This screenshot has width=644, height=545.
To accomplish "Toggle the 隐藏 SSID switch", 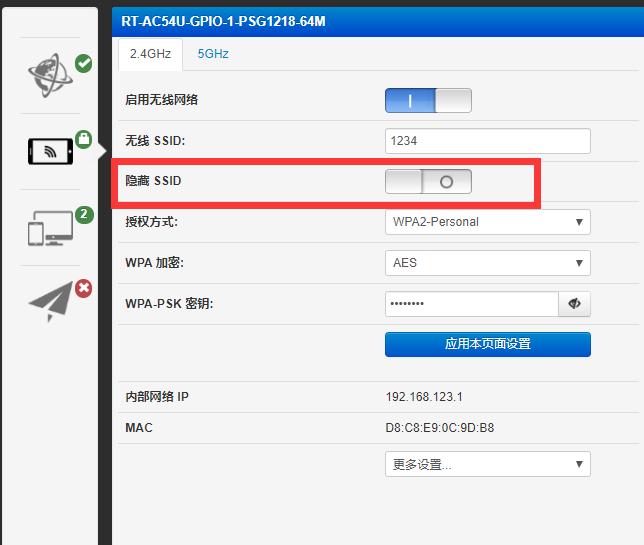I will point(428,182).
